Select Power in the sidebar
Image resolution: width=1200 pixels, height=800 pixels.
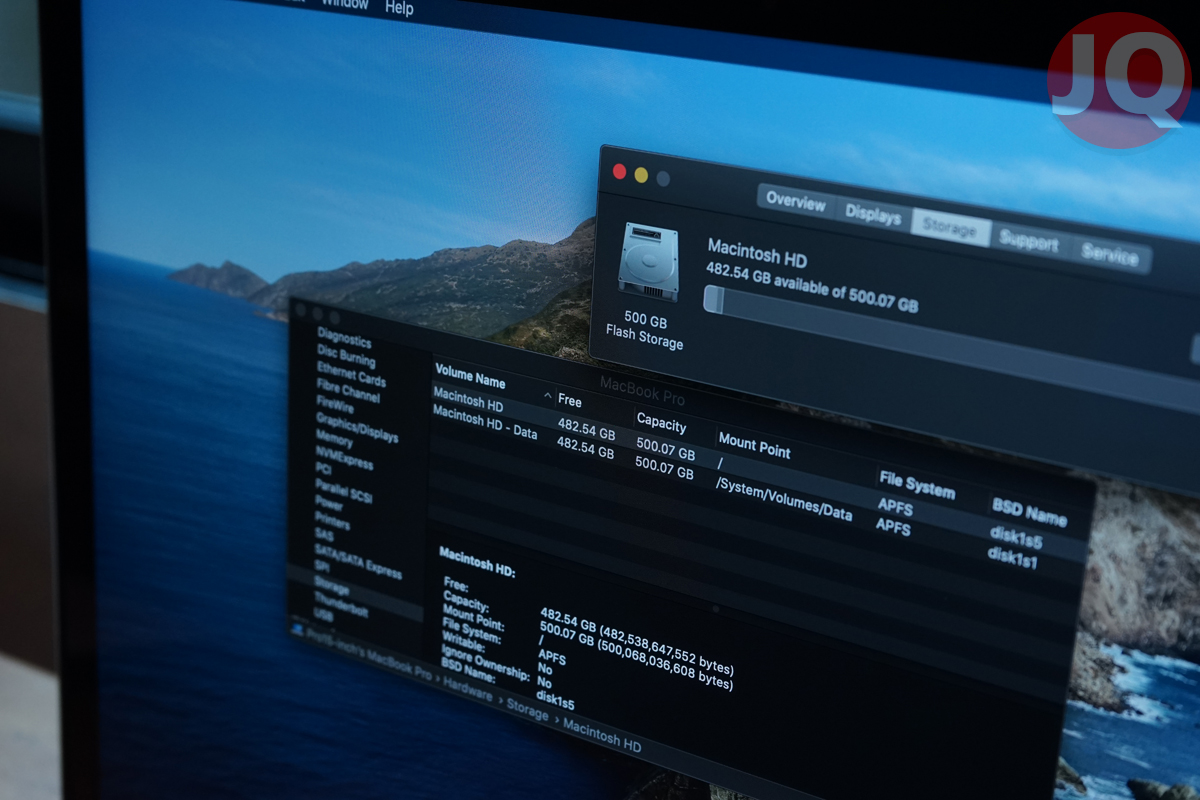point(329,503)
